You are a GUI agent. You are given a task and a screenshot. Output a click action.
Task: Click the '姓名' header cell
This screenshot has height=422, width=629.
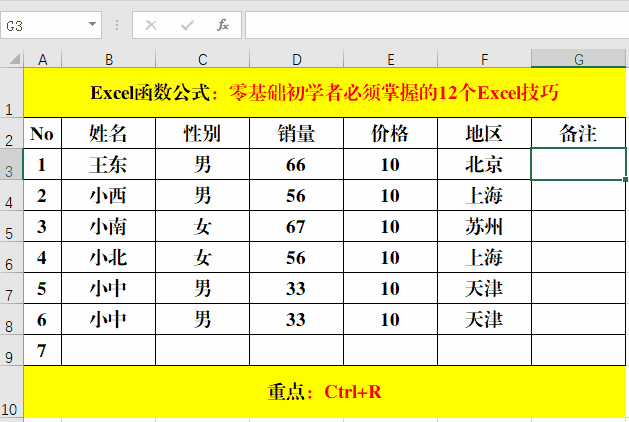pos(108,133)
